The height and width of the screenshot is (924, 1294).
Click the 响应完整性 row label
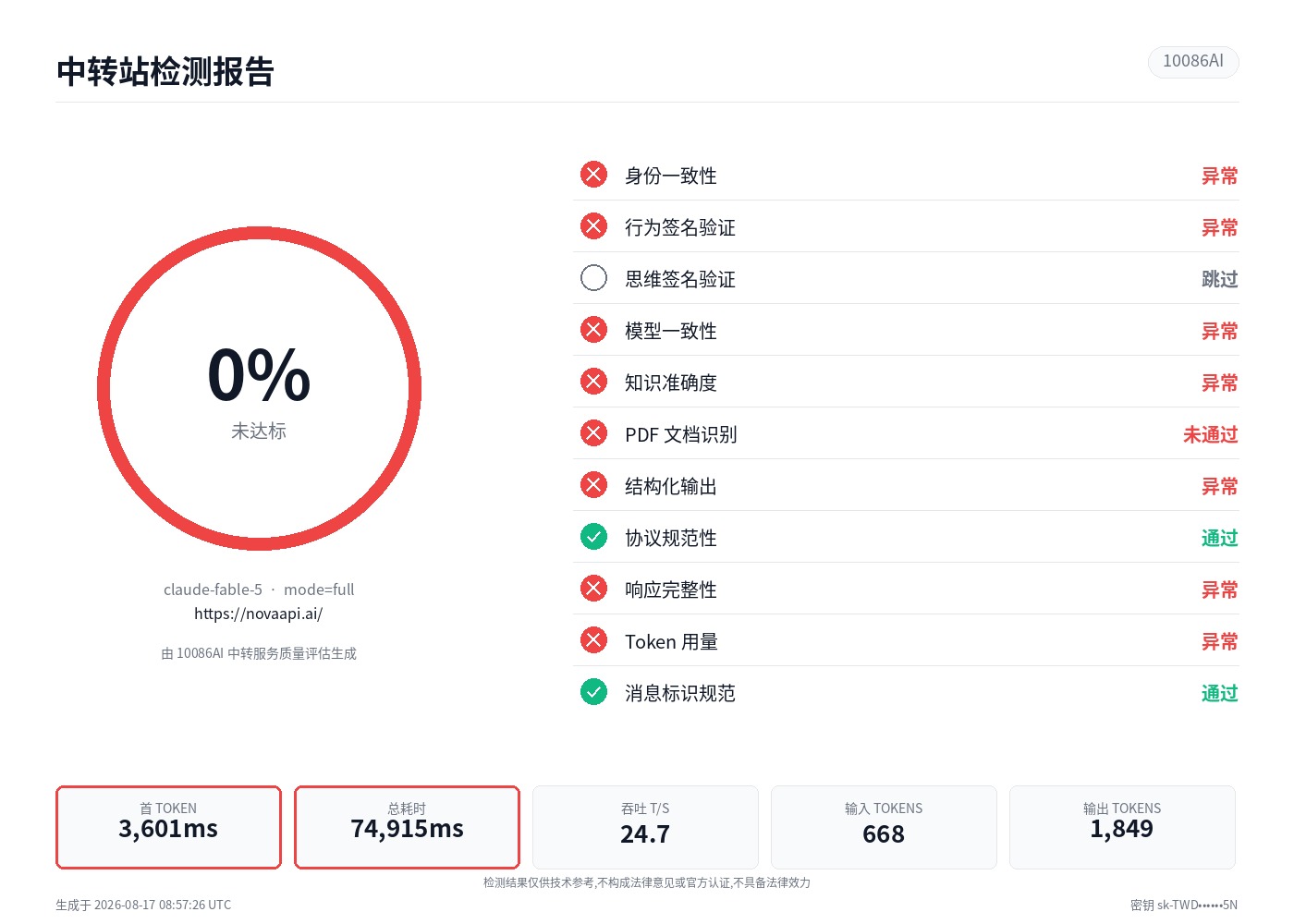671,590
